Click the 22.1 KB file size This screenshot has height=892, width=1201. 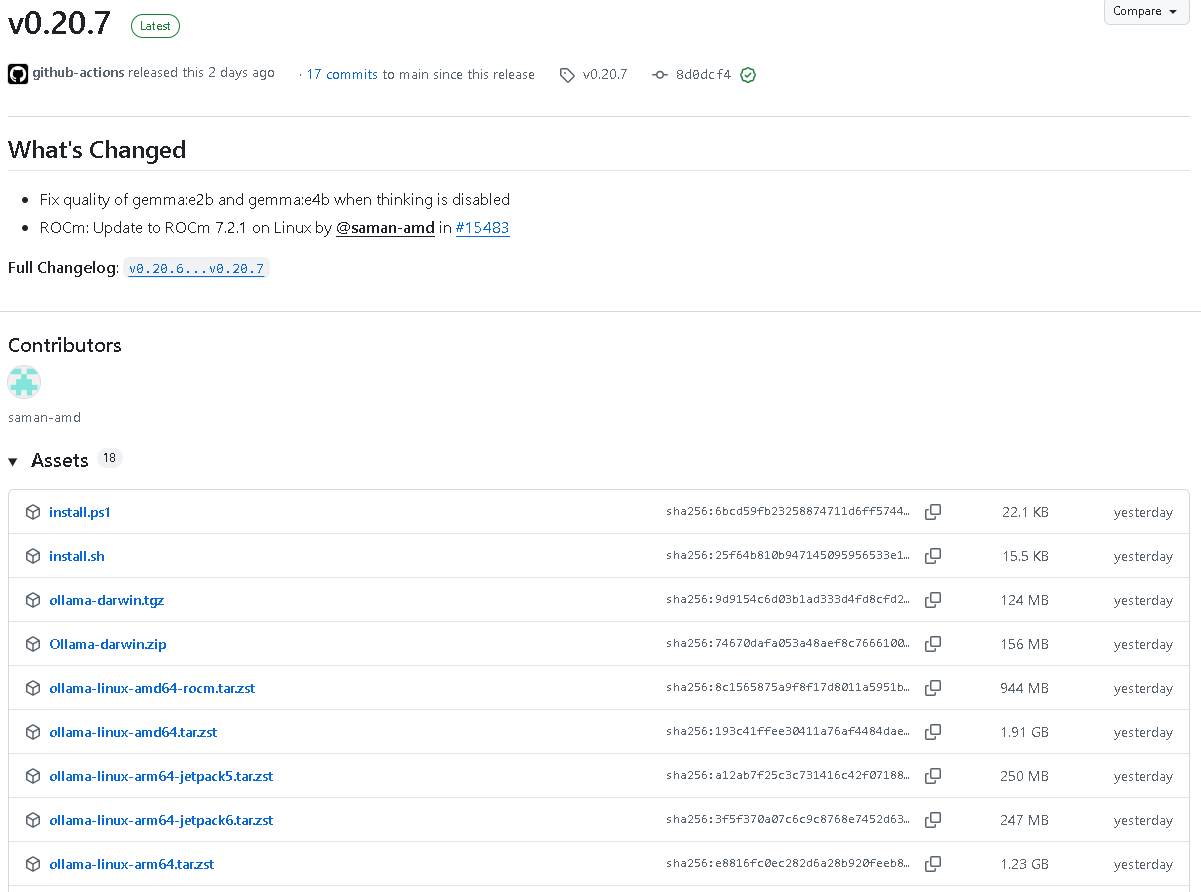tap(1025, 512)
